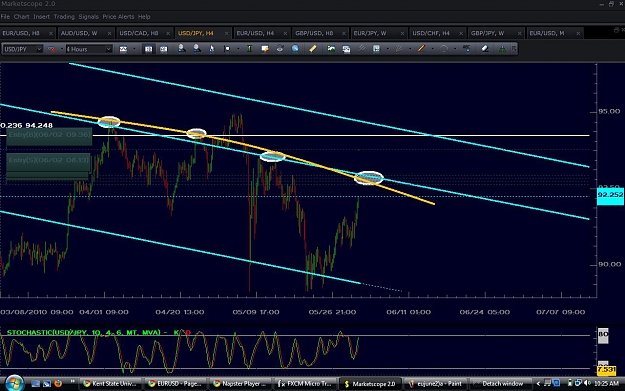Image resolution: width=625 pixels, height=391 pixels.
Task: Open the Insert menu
Action: click(x=41, y=17)
